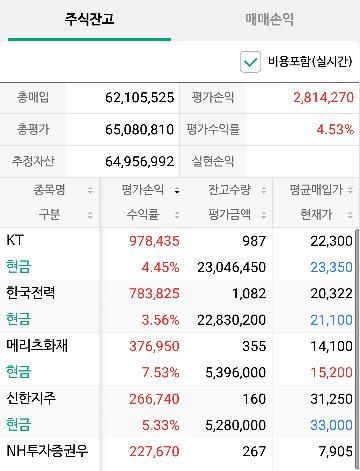Sort by 잔고수량 using its arrow icon
Screen dimensions: 360x471
[x=264, y=190]
